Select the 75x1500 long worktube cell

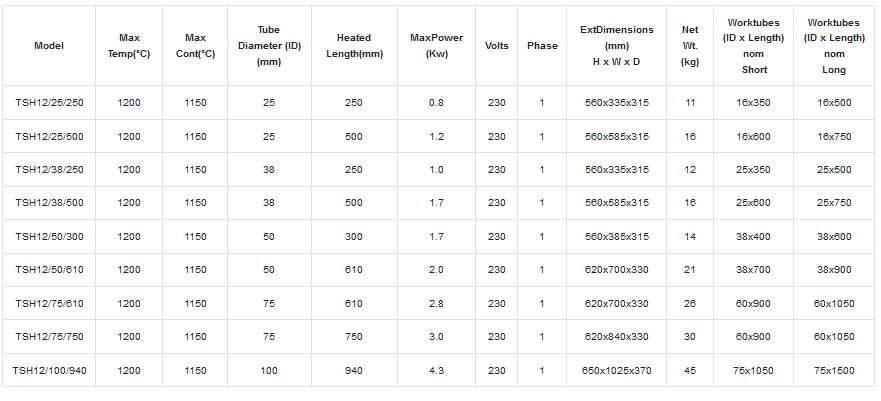click(x=834, y=370)
